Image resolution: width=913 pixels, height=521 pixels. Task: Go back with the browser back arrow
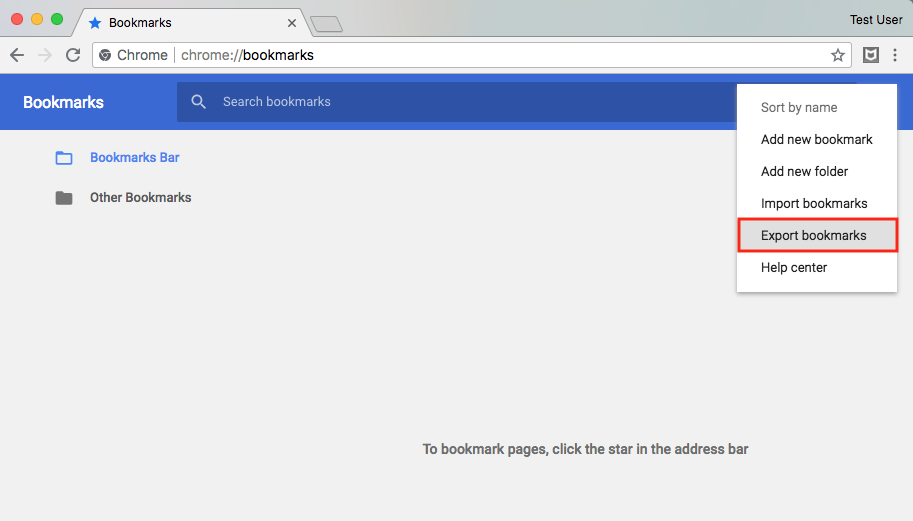coord(17,55)
